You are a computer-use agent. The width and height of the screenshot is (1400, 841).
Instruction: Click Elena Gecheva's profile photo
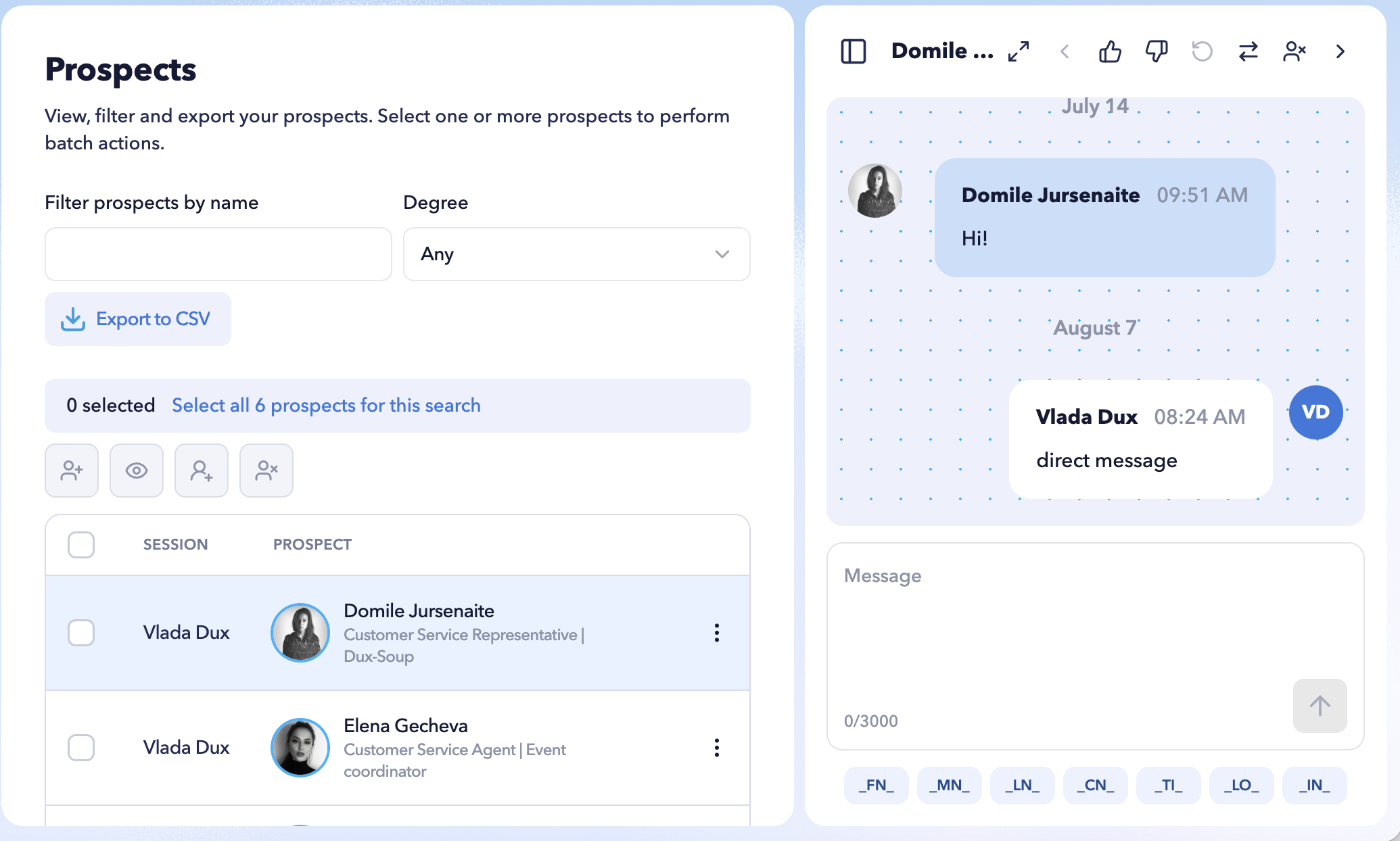point(300,748)
